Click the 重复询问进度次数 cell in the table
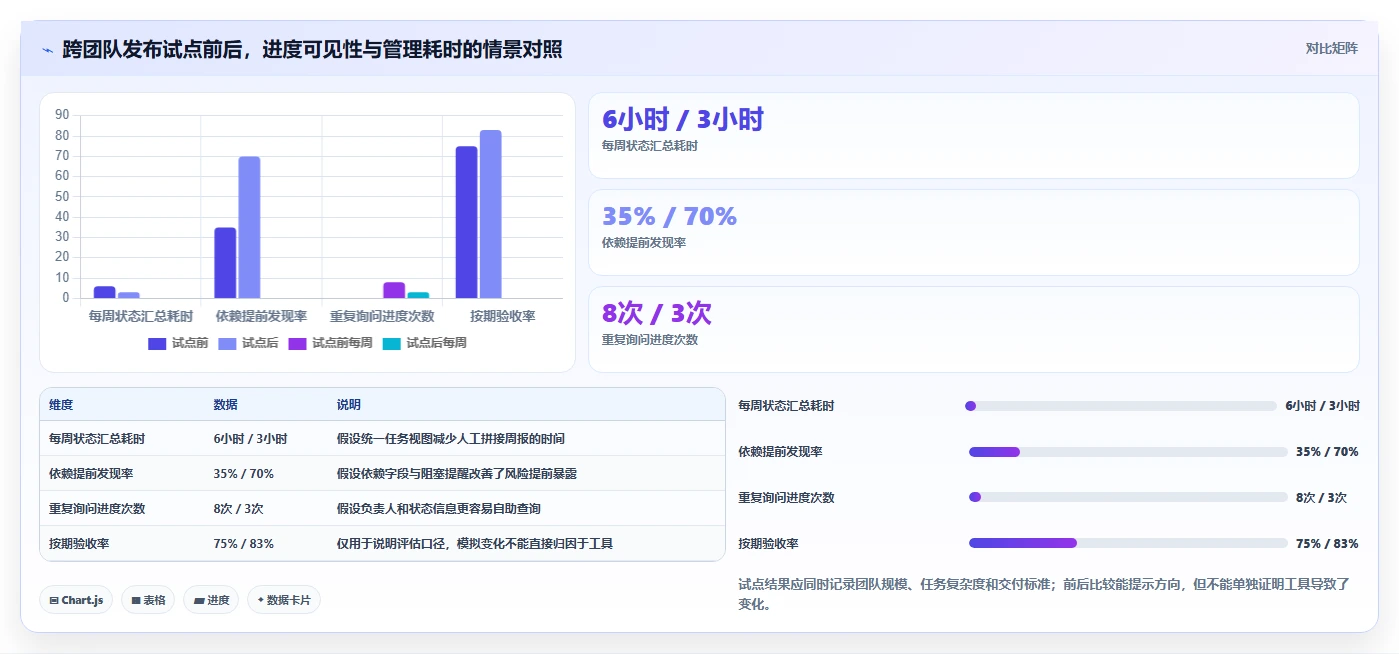 (97, 509)
